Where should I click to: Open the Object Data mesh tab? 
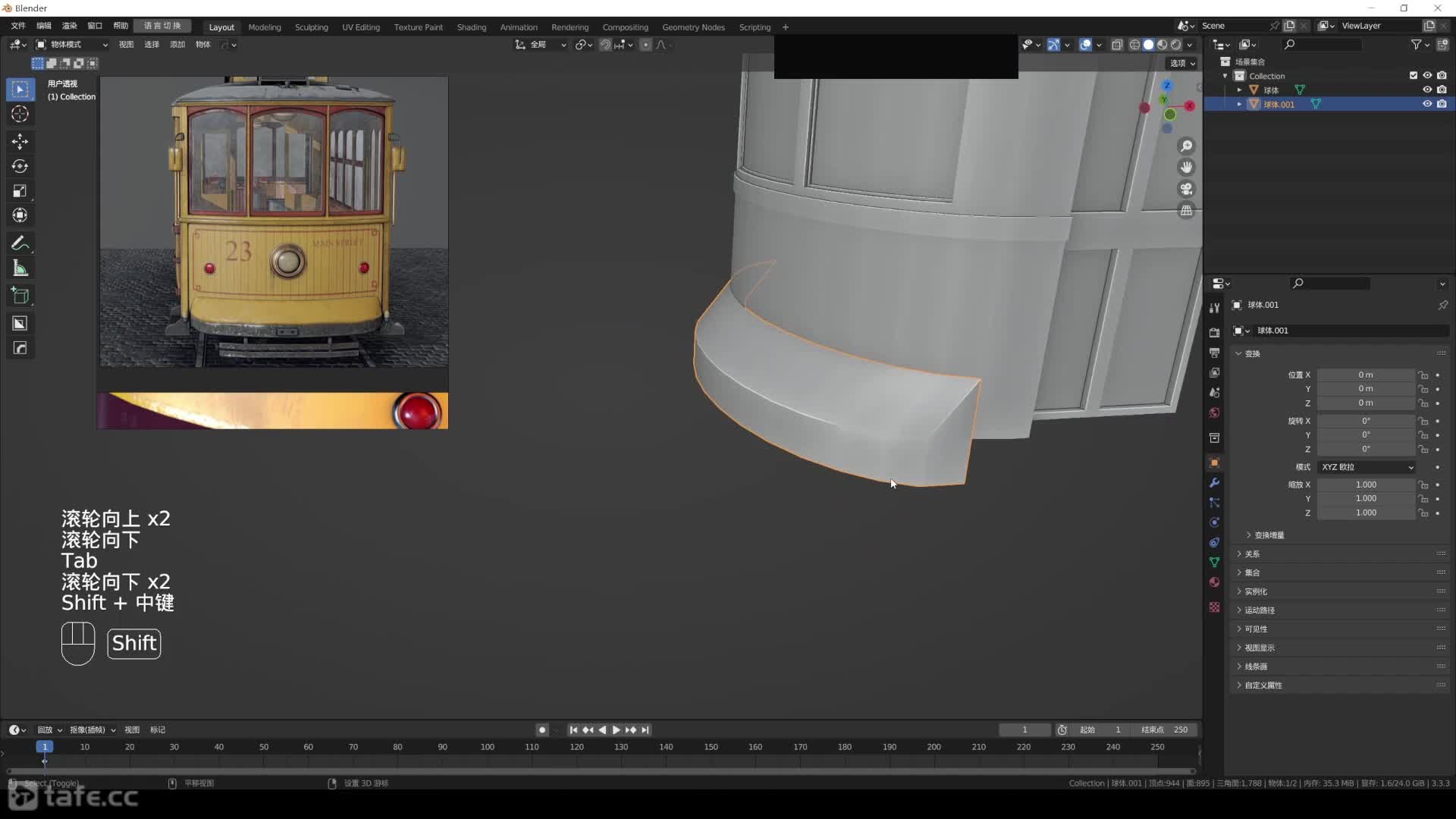(1214, 562)
